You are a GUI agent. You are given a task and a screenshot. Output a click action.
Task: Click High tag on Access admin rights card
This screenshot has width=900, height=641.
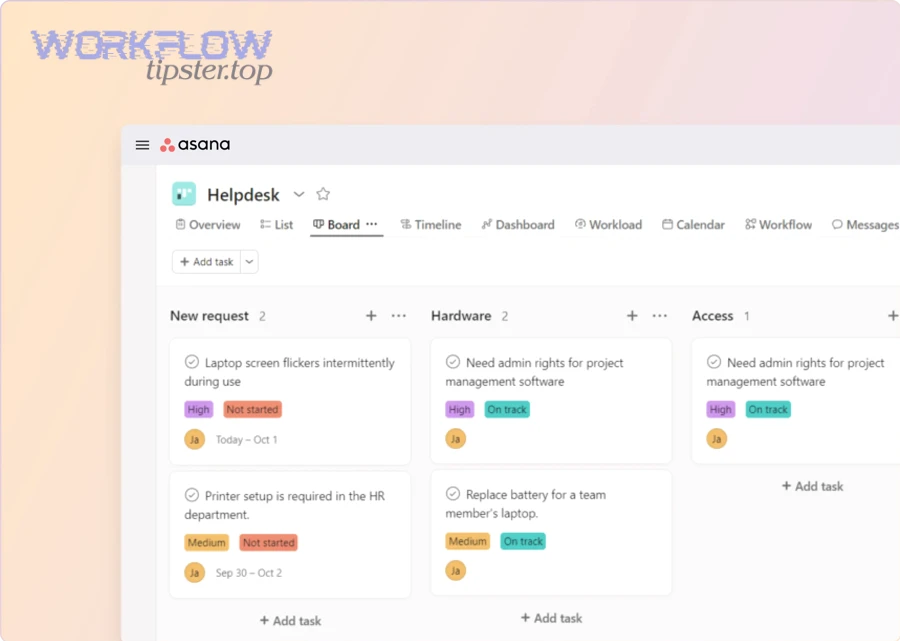click(x=721, y=409)
